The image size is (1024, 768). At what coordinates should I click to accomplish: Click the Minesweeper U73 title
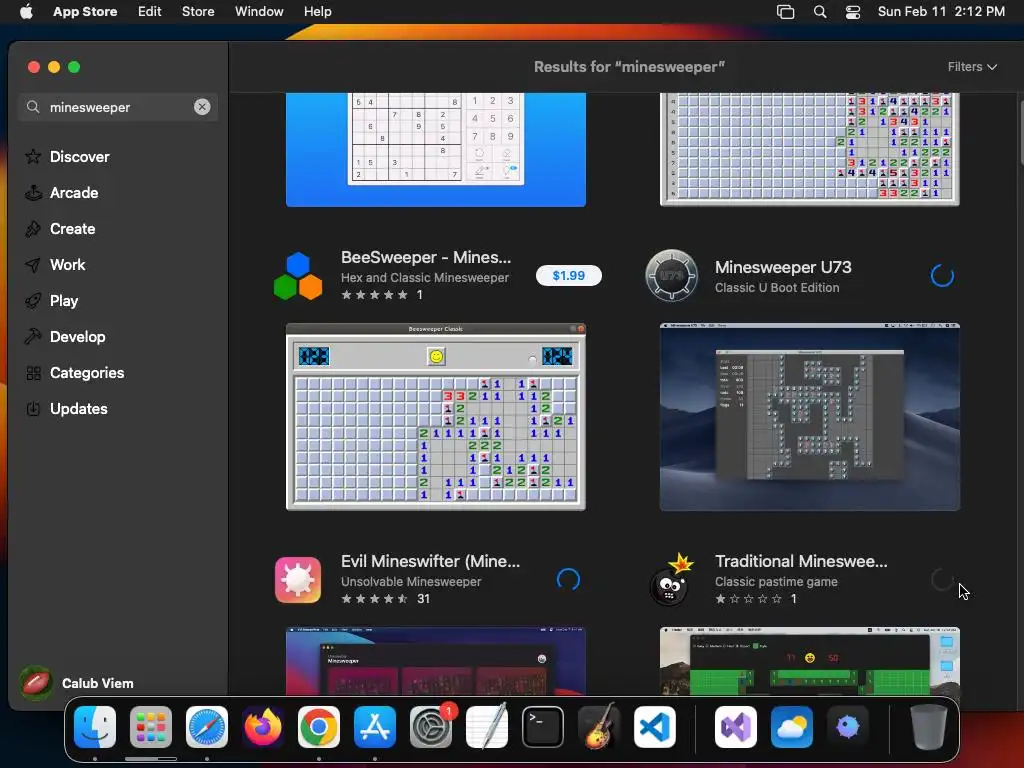click(783, 267)
